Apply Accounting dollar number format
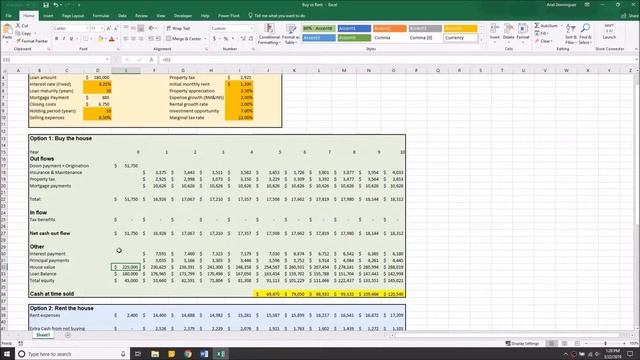Viewport: 640px width, 360px height. click(214, 39)
